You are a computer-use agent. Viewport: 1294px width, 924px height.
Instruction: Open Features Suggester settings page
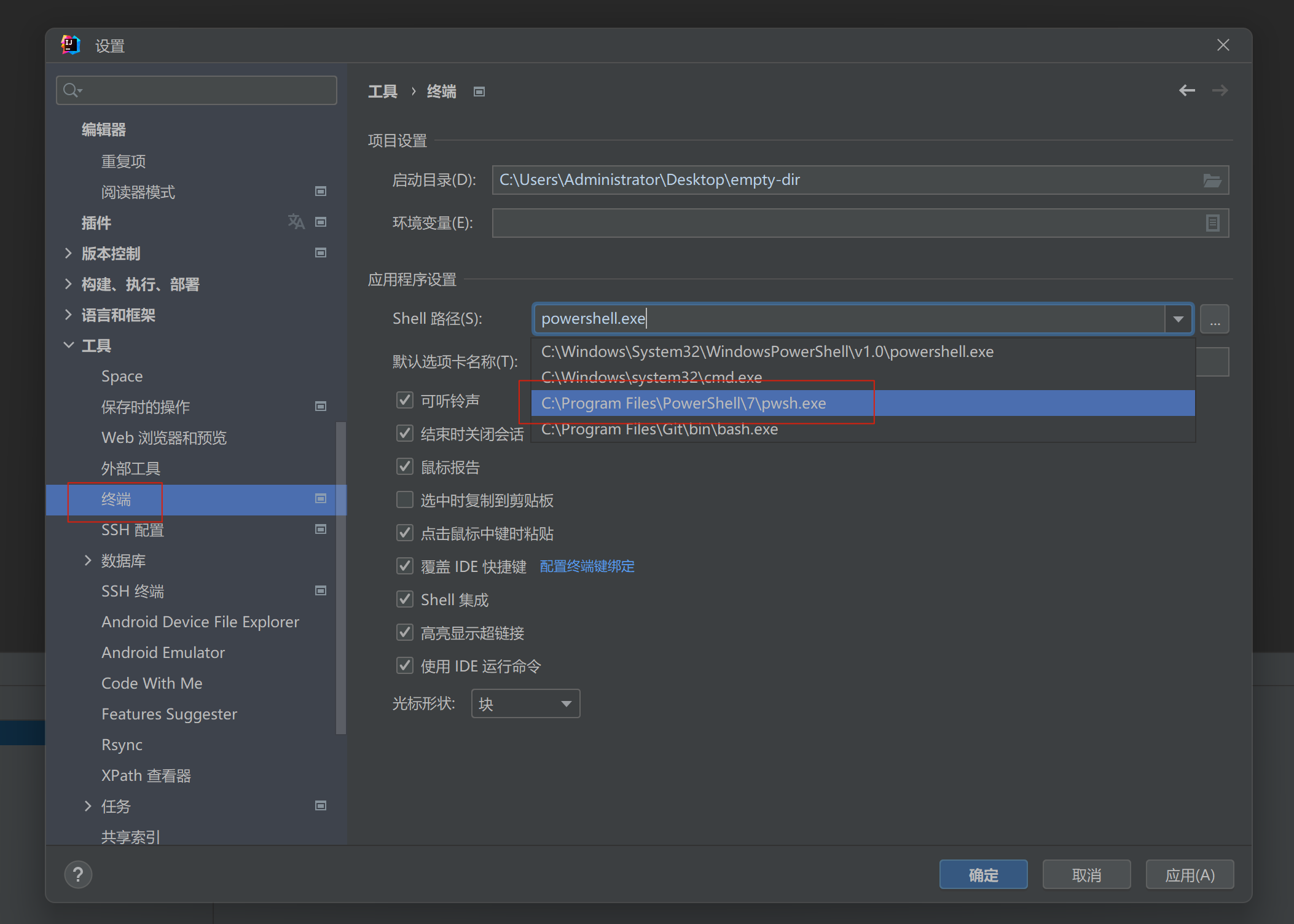click(x=169, y=714)
